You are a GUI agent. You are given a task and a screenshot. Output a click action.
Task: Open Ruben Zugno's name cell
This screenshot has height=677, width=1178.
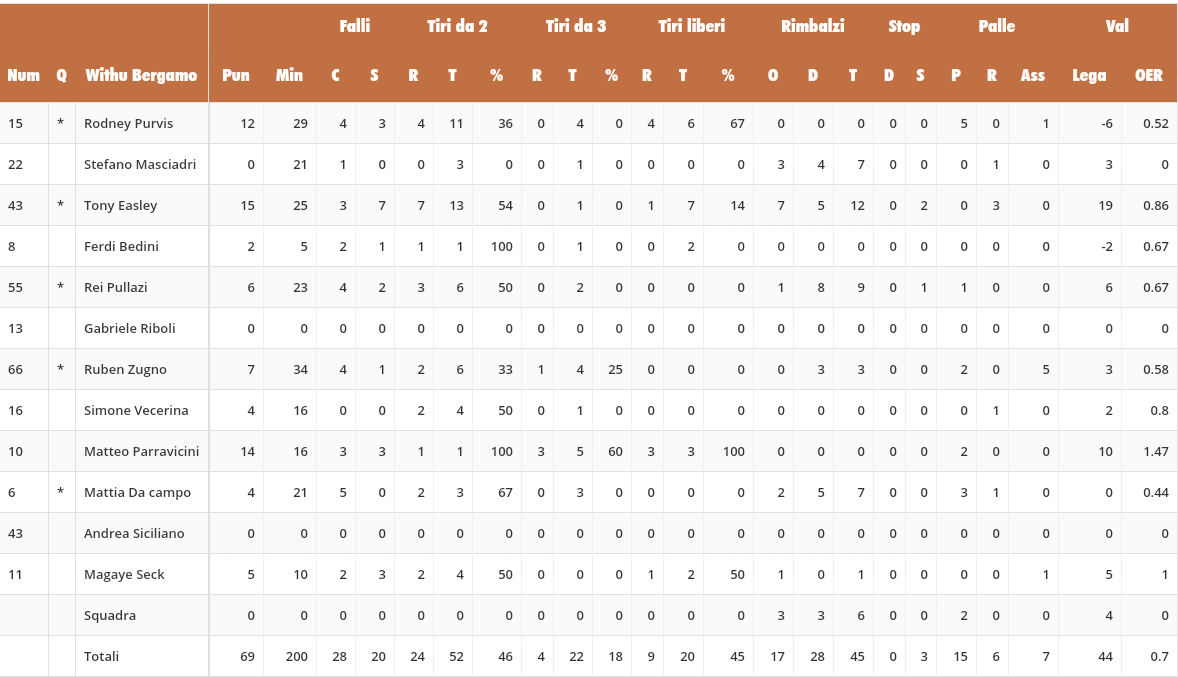[125, 369]
